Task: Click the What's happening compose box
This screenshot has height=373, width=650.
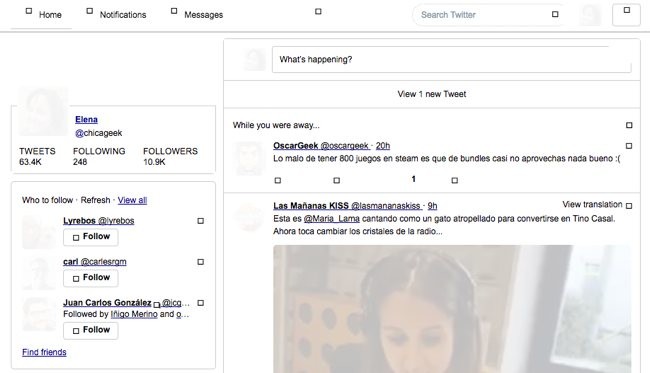Action: click(x=451, y=60)
